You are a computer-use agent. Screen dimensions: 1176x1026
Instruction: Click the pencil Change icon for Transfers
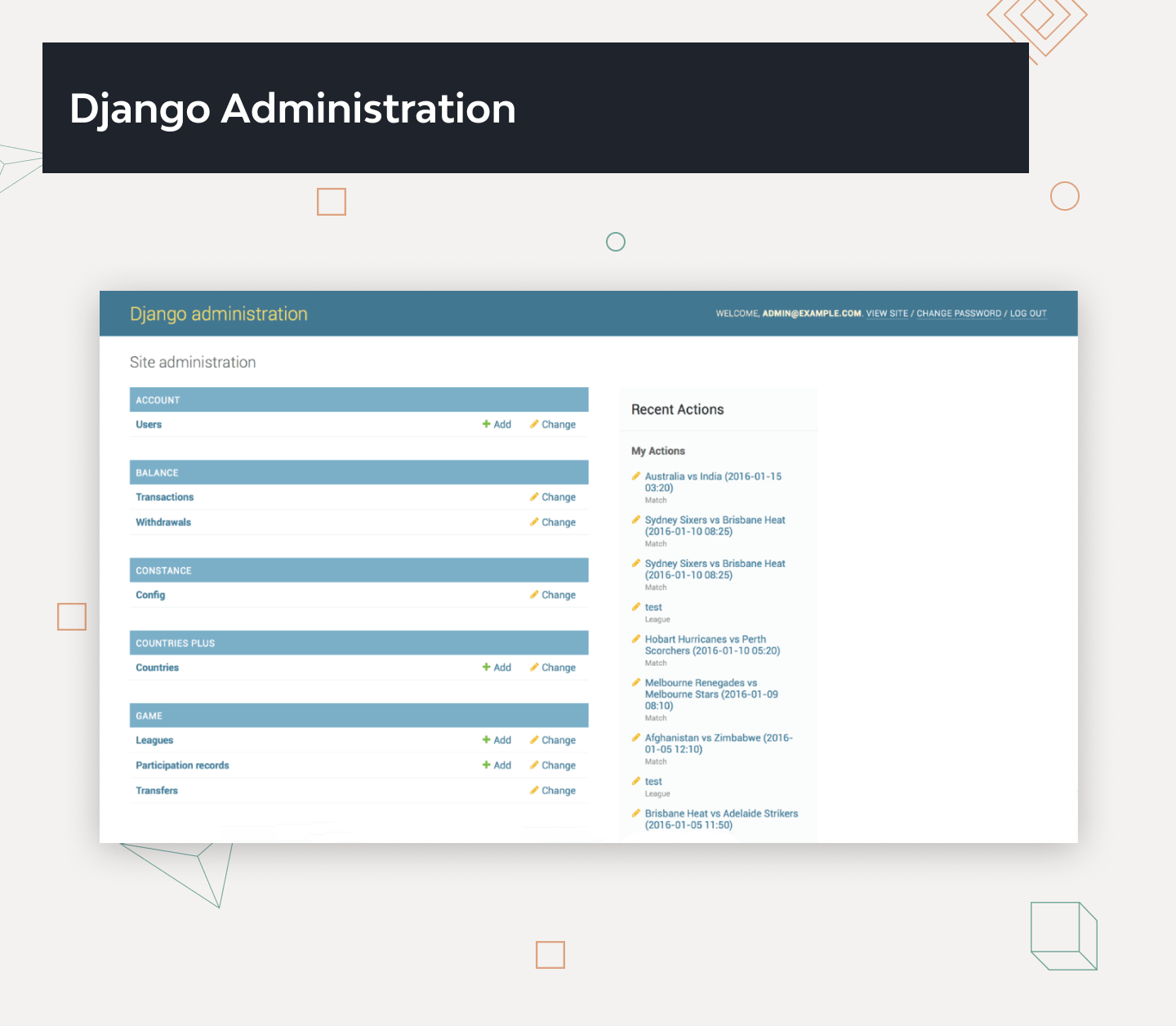click(x=534, y=792)
